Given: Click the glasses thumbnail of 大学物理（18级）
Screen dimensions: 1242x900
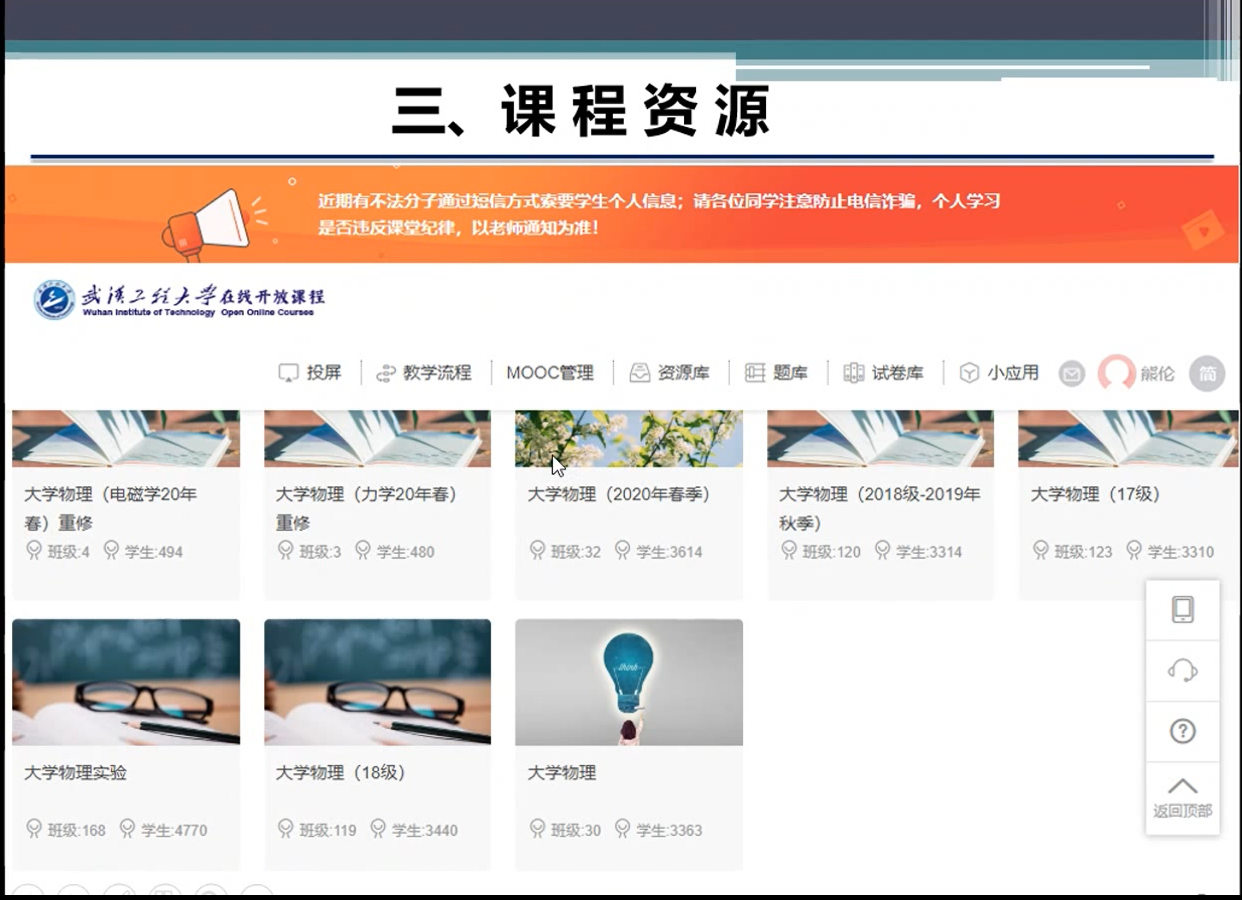Looking at the screenshot, I should (x=378, y=682).
